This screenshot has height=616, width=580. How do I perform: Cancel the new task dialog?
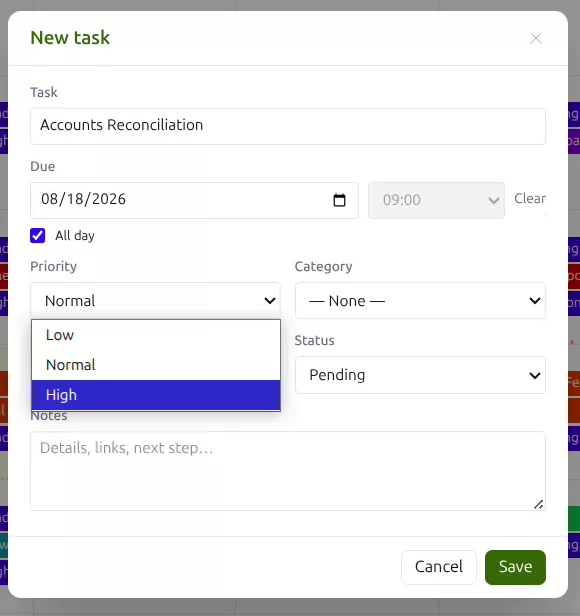(x=439, y=567)
